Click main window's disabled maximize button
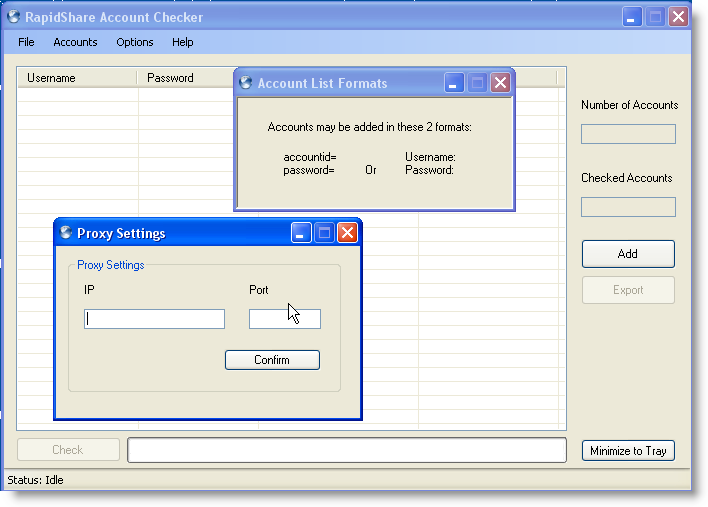The width and height of the screenshot is (708, 507). [655, 17]
